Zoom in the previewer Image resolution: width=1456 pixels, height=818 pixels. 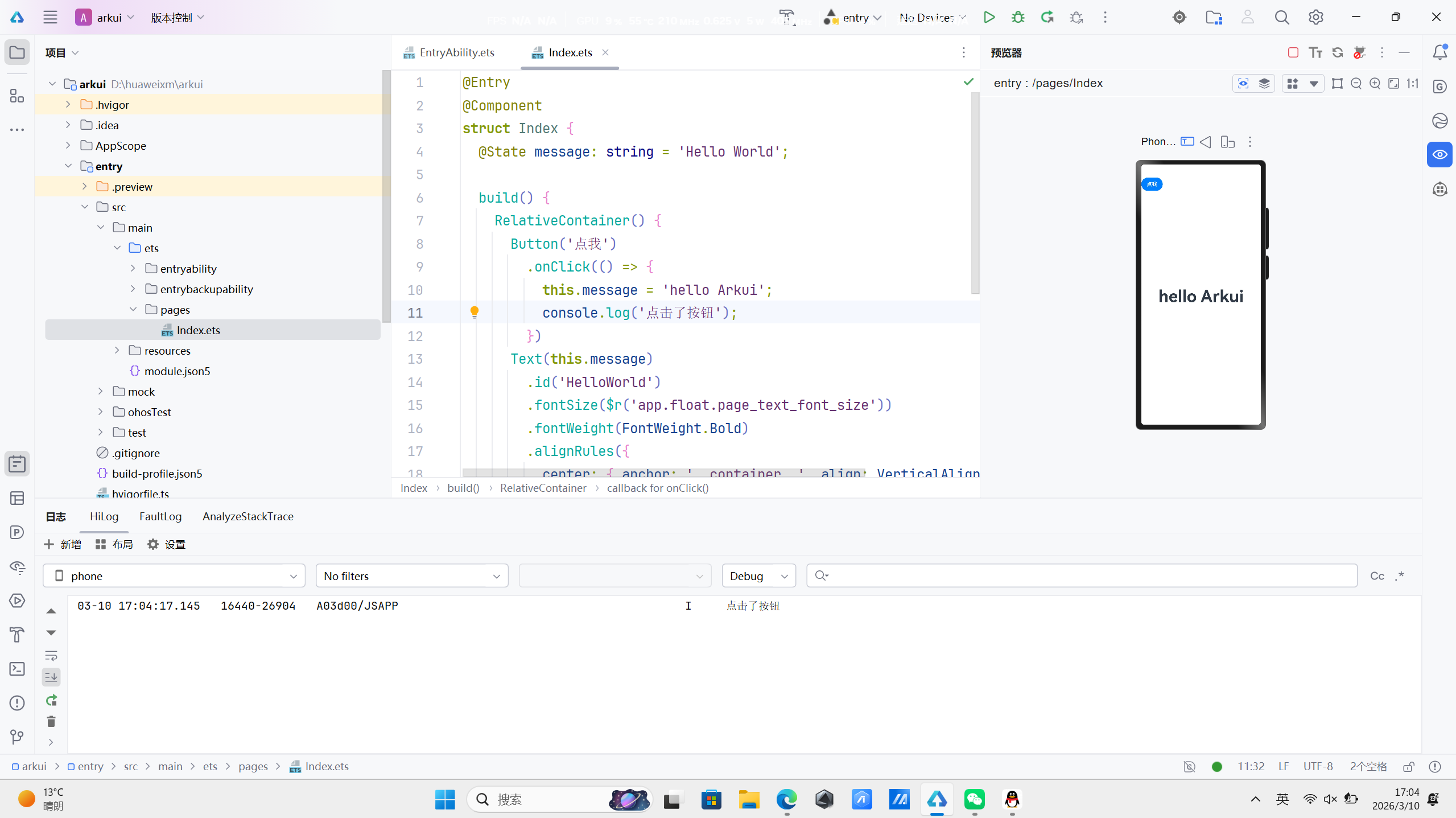point(1375,84)
